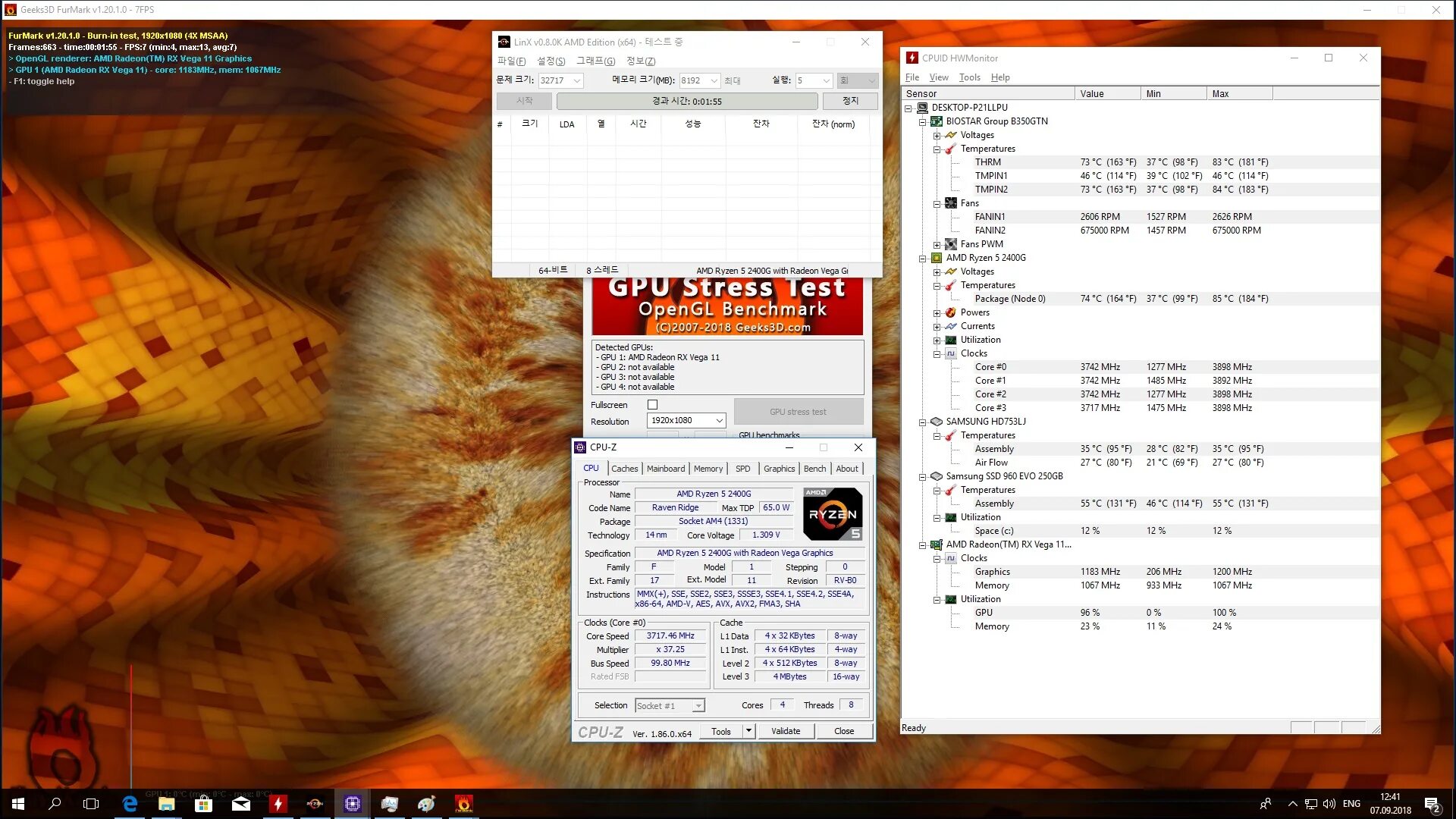Viewport: 1456px width, 819px height.
Task: Click the CPU-Z Validate button
Action: [786, 731]
